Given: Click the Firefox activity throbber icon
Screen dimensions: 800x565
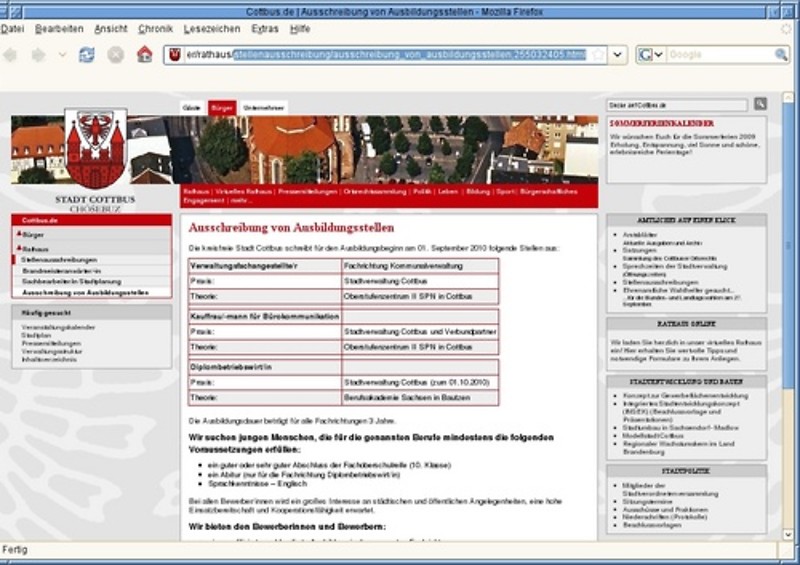Looking at the screenshot, I should (x=786, y=29).
